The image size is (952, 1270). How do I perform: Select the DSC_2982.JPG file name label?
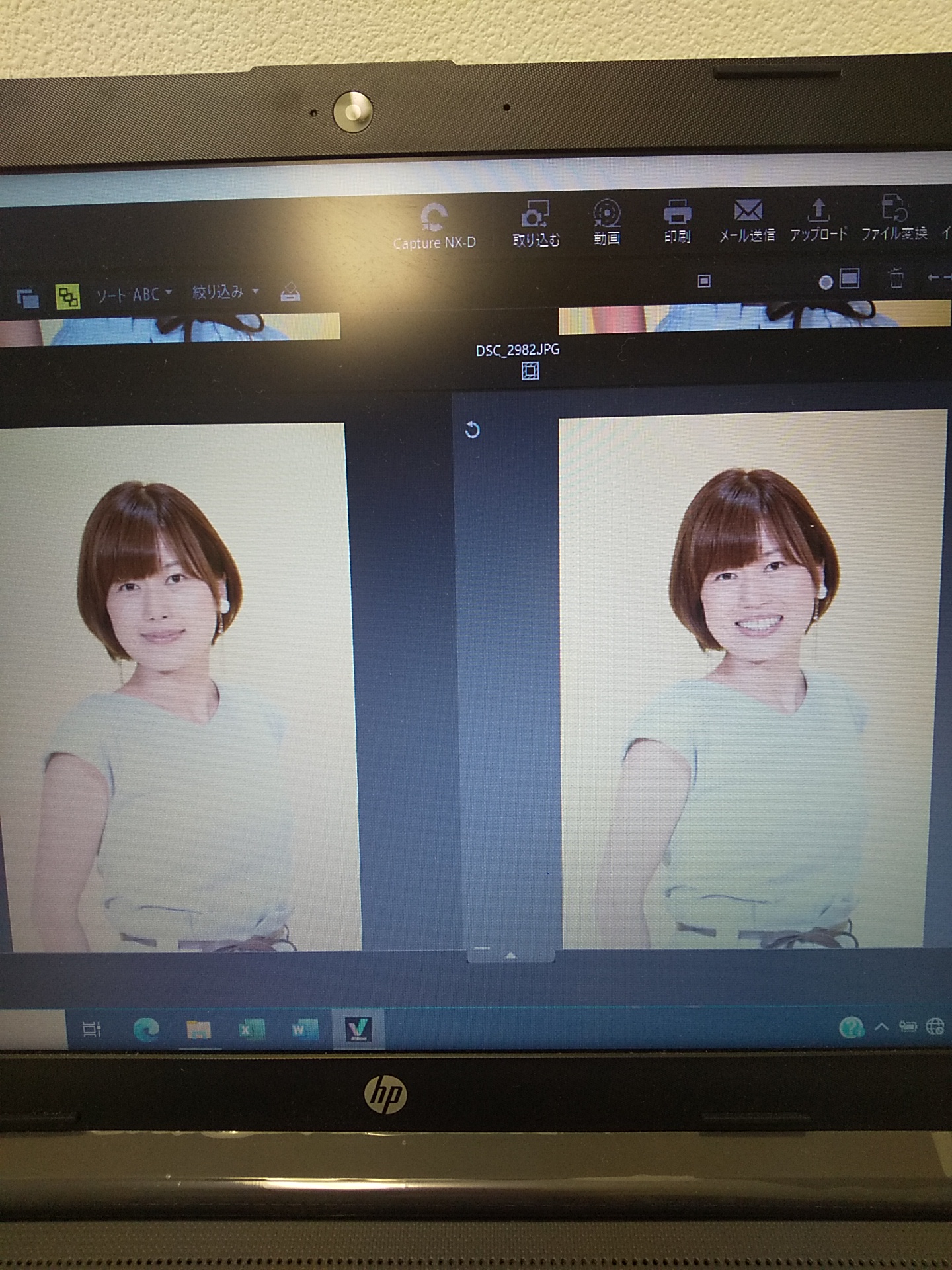[518, 350]
